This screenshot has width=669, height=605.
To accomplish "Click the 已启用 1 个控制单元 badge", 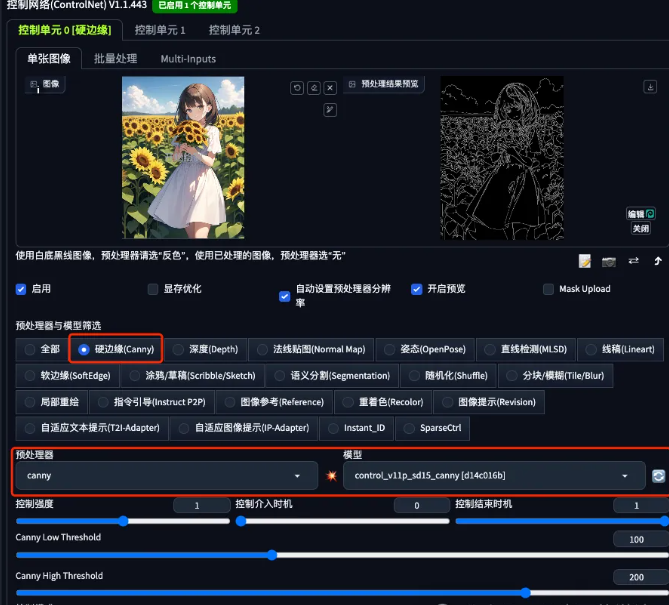I will (x=195, y=6).
